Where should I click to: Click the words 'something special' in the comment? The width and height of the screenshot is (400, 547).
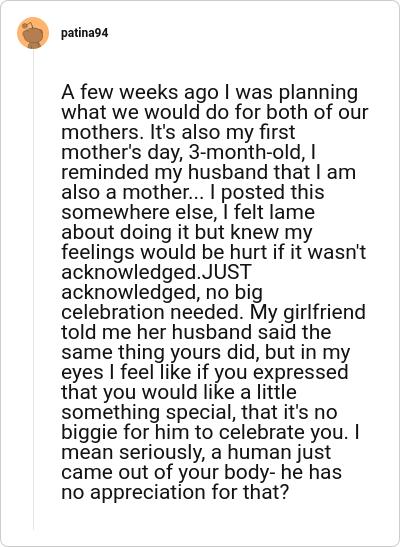click(146, 412)
